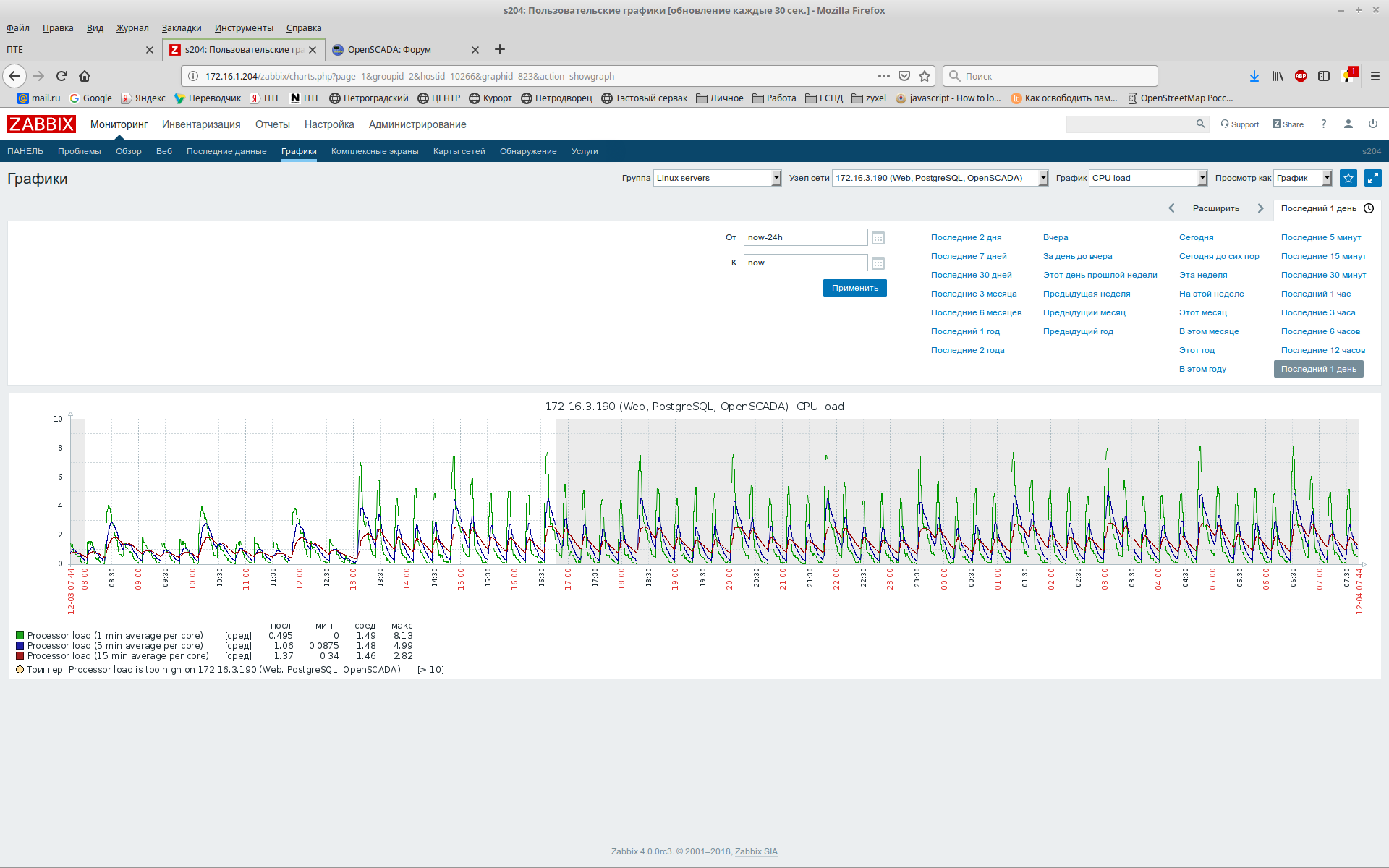Click green Processor load 1 min legend swatch
This screenshot has height=868, width=1389.
(x=20, y=636)
